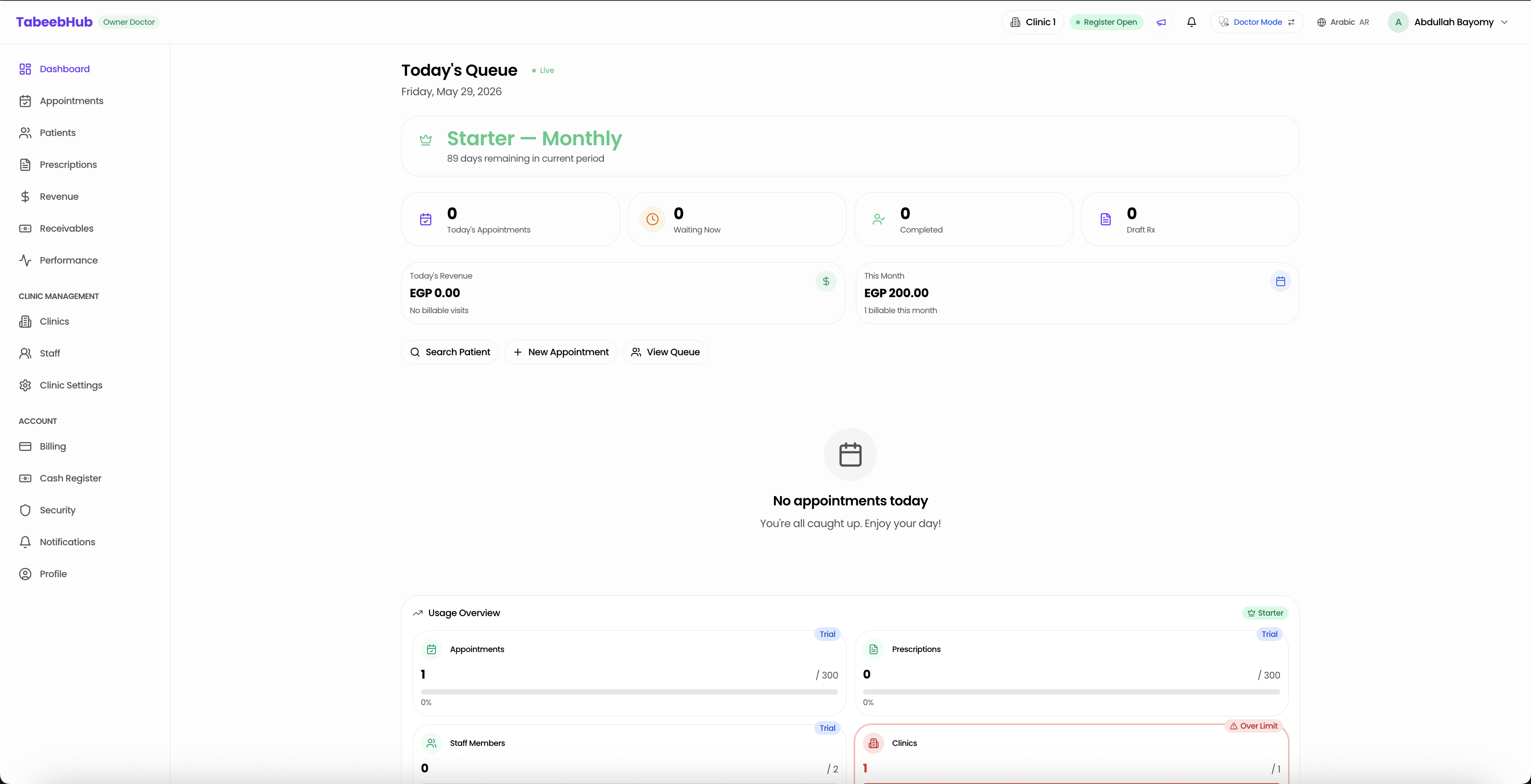Click "1 billable this month" text
Image resolution: width=1531 pixels, height=784 pixels.
click(901, 310)
